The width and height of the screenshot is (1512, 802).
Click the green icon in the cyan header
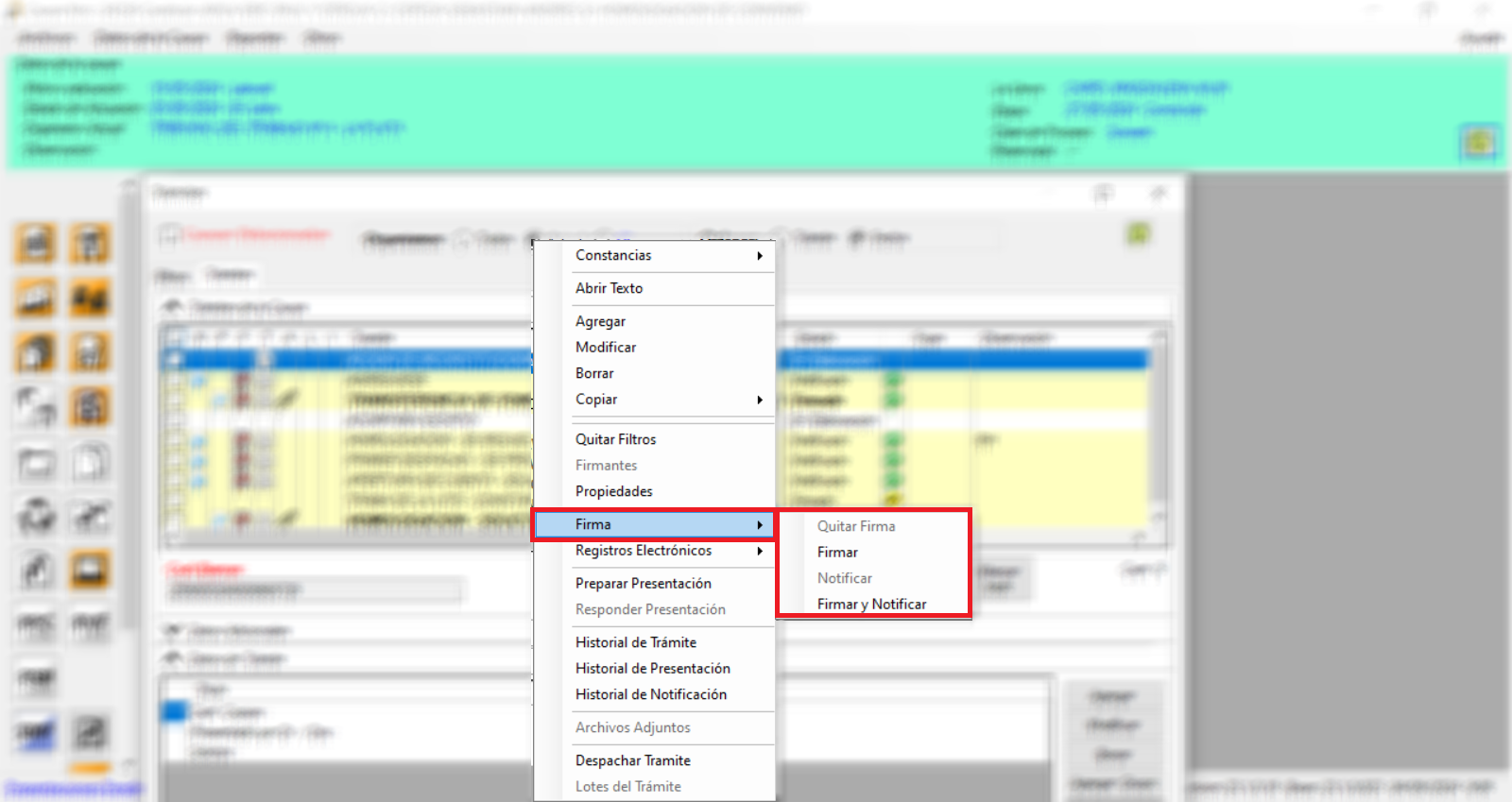[1479, 143]
